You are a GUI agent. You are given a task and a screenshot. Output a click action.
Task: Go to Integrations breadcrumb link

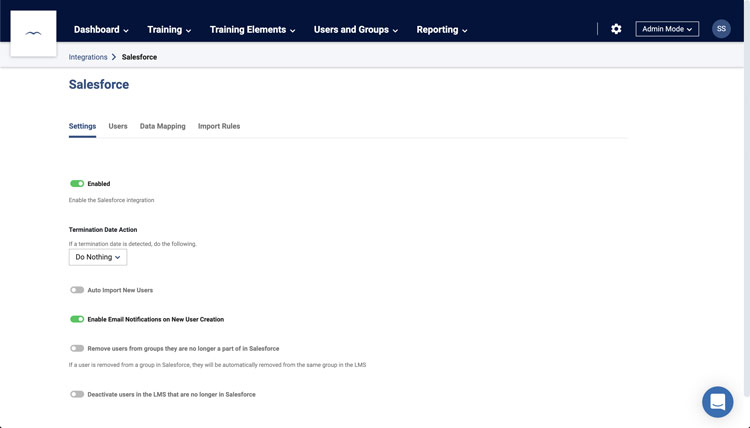[88, 57]
